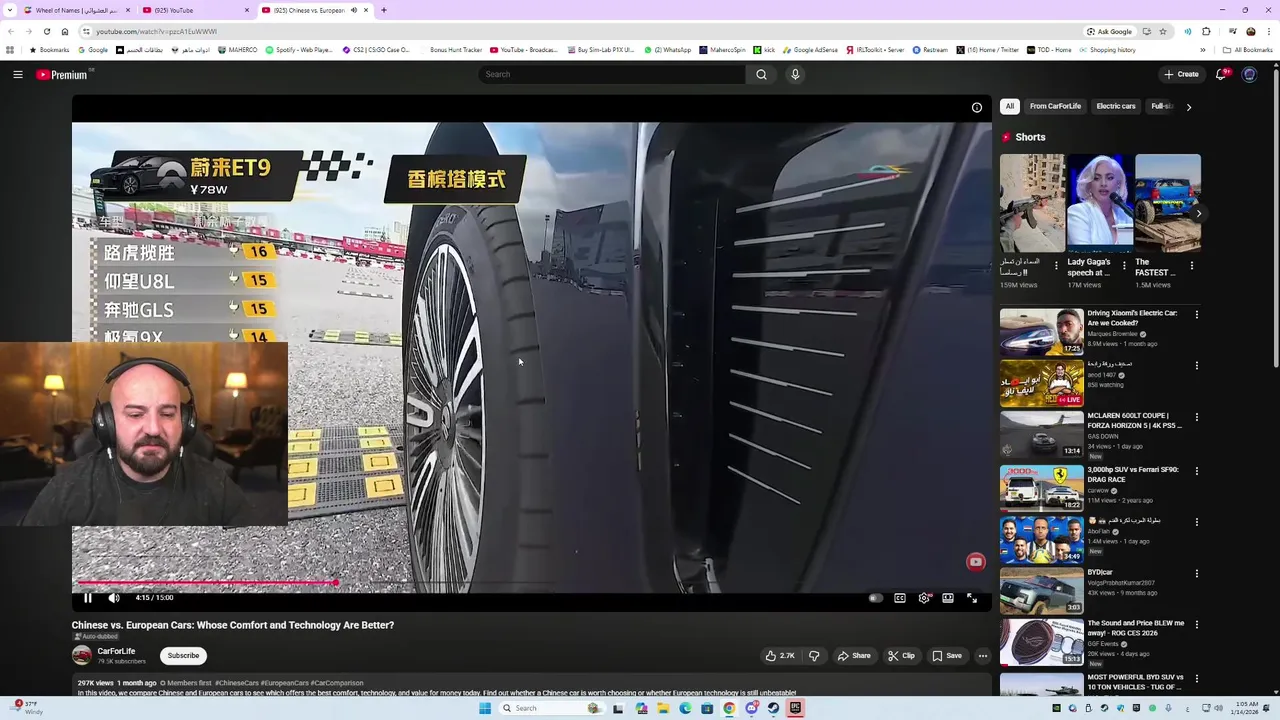
Task: Click the search magnifier button
Action: click(x=761, y=74)
